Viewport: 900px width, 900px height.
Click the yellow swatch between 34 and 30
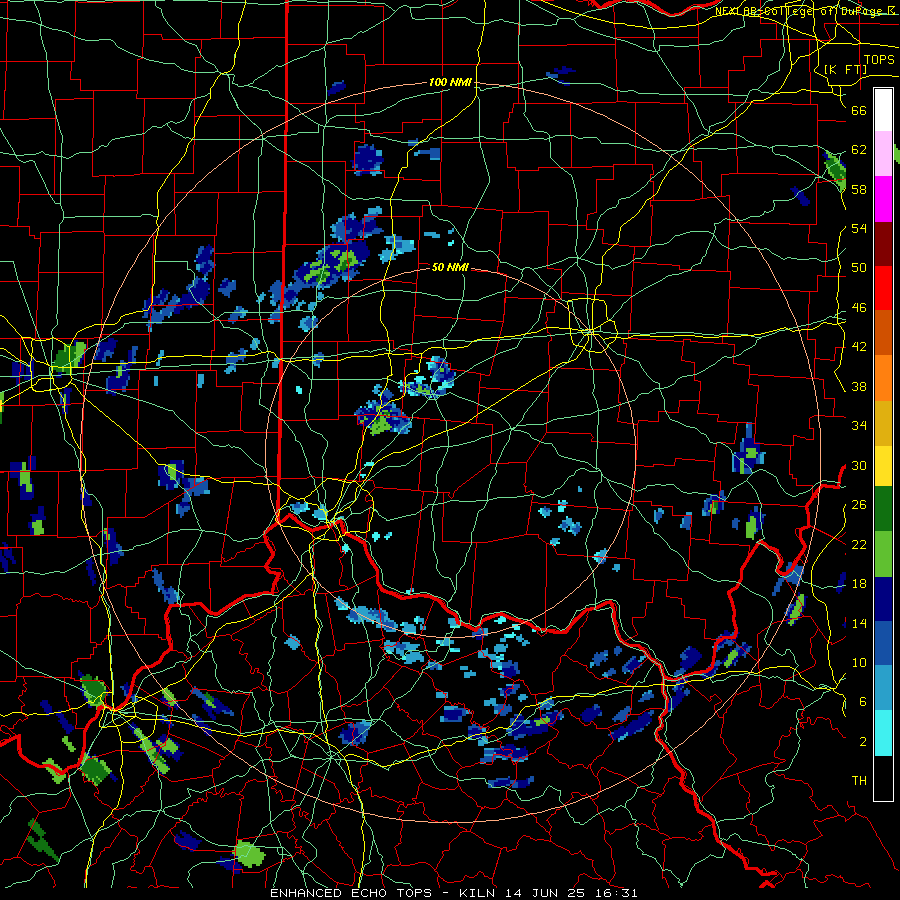click(x=883, y=466)
